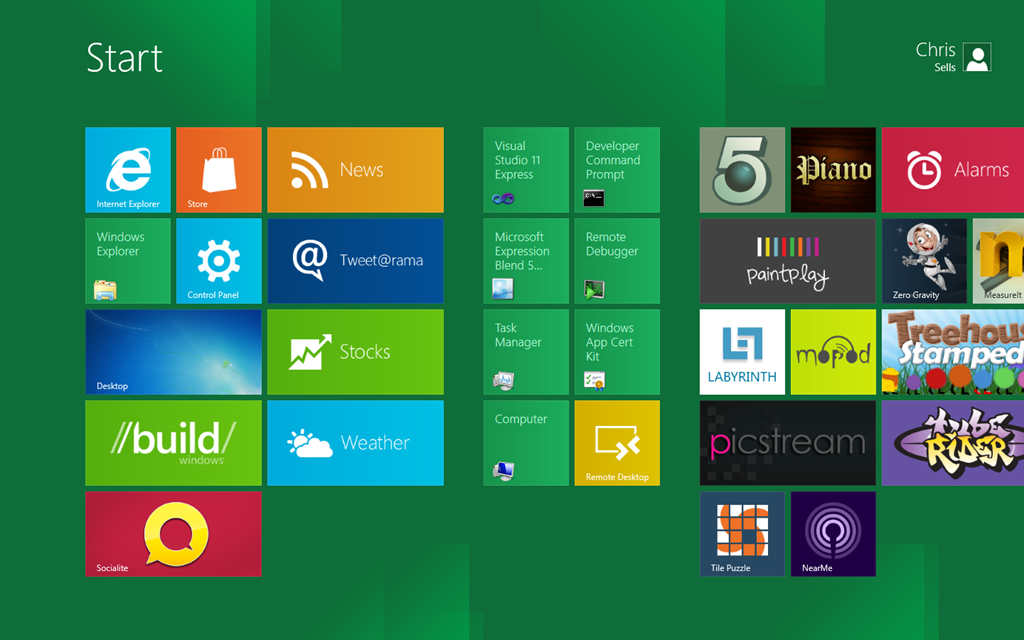Image resolution: width=1024 pixels, height=640 pixels.
Task: Launch the Store tile
Action: point(219,170)
